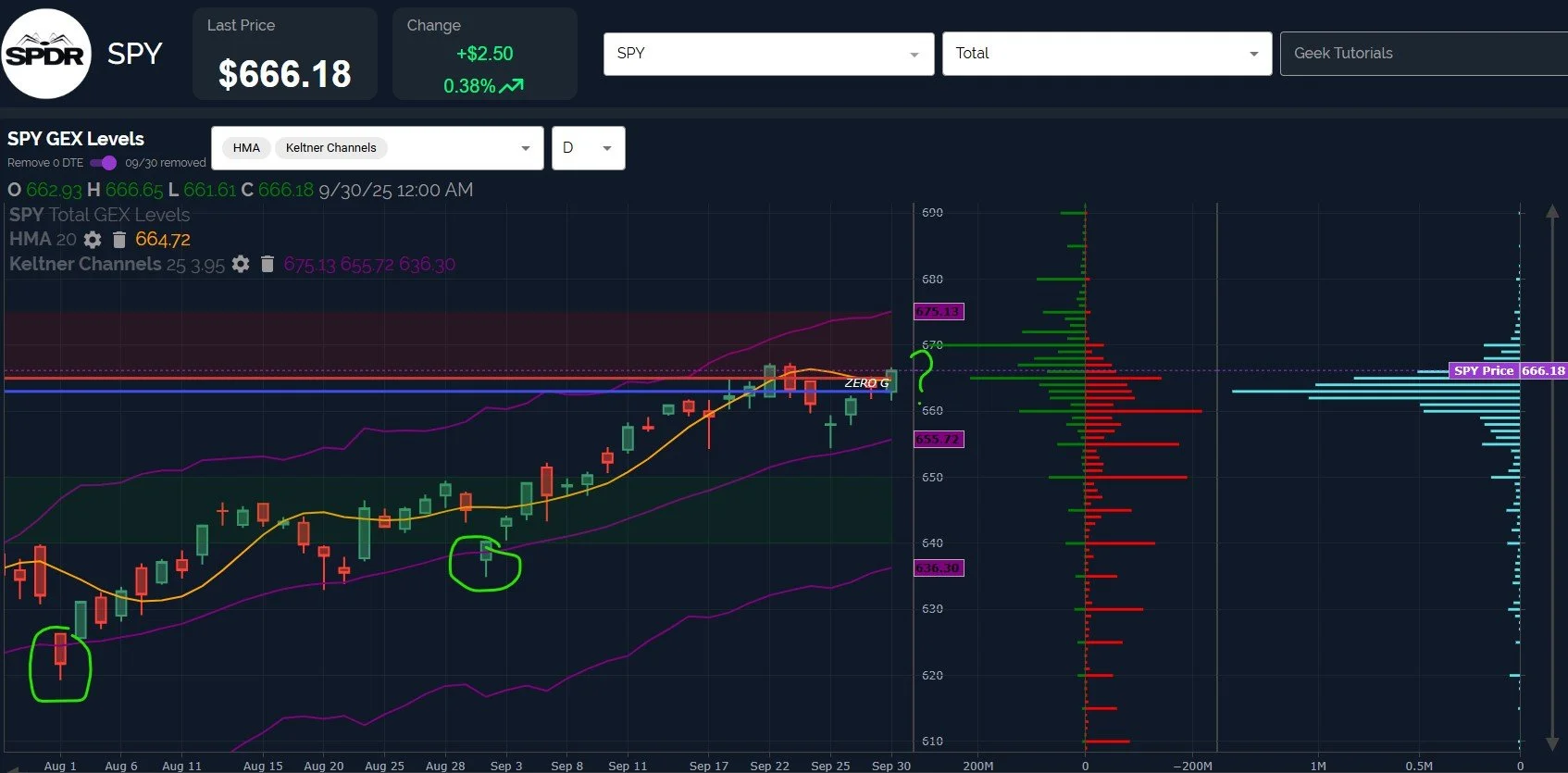Click the 690 price axis label
Viewport: 1568px width, 773px height.
(x=932, y=213)
